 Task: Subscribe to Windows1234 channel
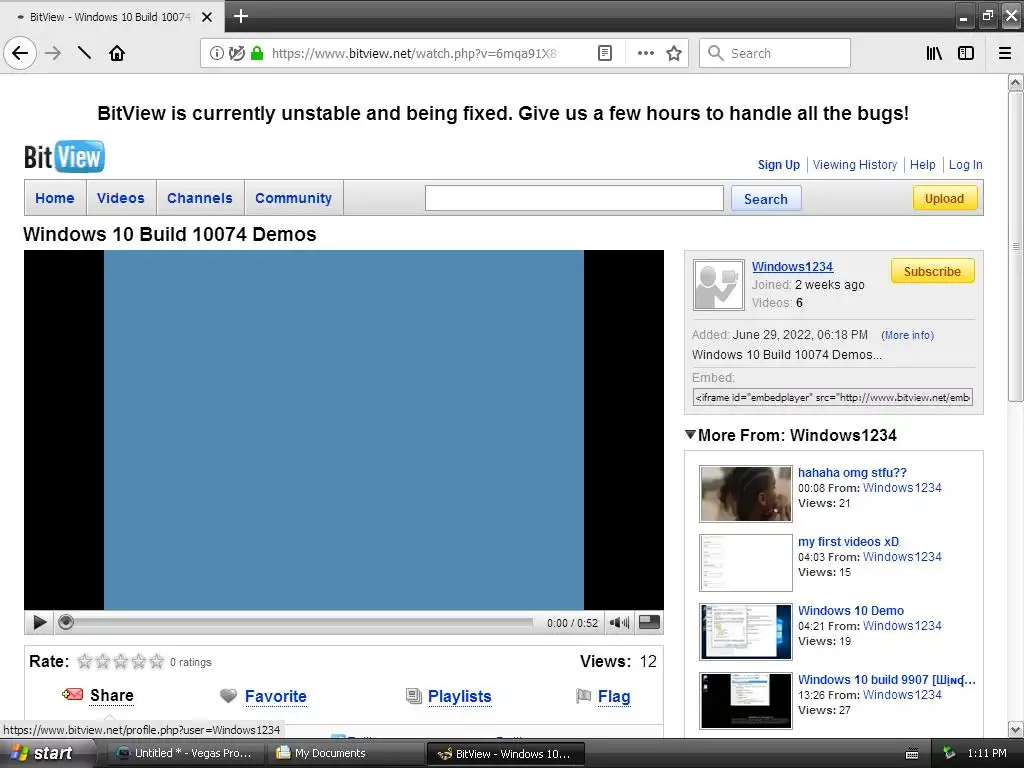(x=933, y=271)
